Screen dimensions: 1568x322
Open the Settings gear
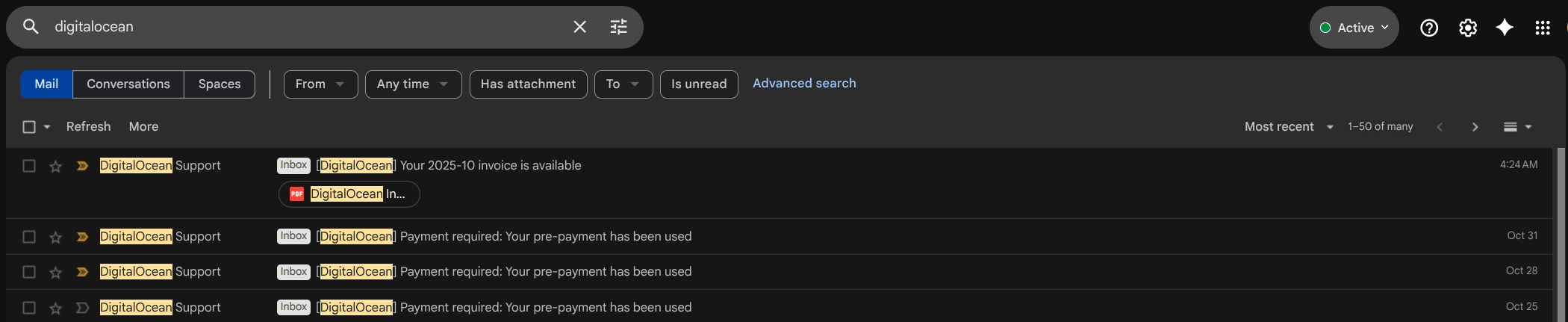pyautogui.click(x=1467, y=28)
